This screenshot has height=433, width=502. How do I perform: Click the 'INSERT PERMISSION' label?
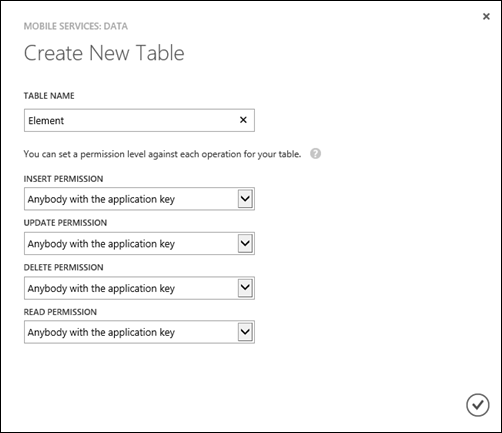tap(63, 179)
